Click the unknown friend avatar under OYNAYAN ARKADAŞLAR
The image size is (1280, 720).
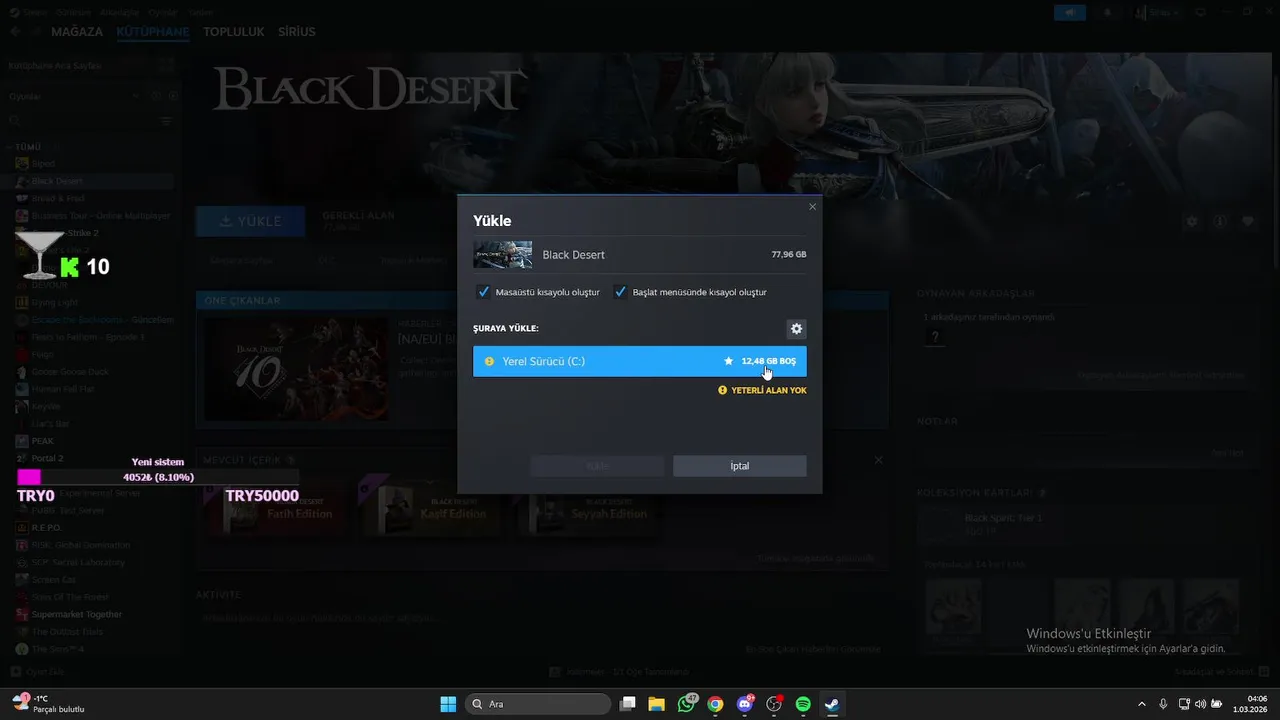935,337
